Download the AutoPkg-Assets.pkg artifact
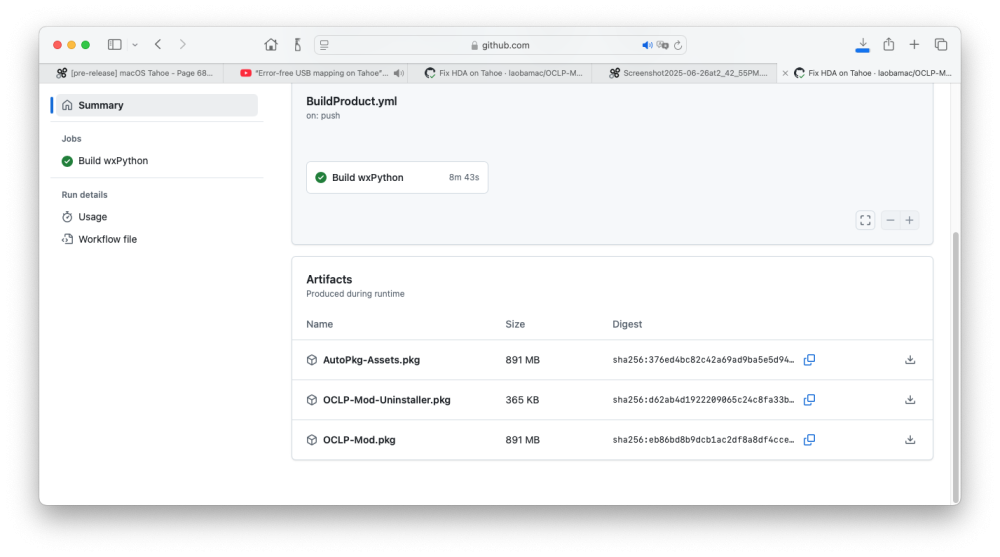Viewport: 1000px width, 557px height. (910, 360)
